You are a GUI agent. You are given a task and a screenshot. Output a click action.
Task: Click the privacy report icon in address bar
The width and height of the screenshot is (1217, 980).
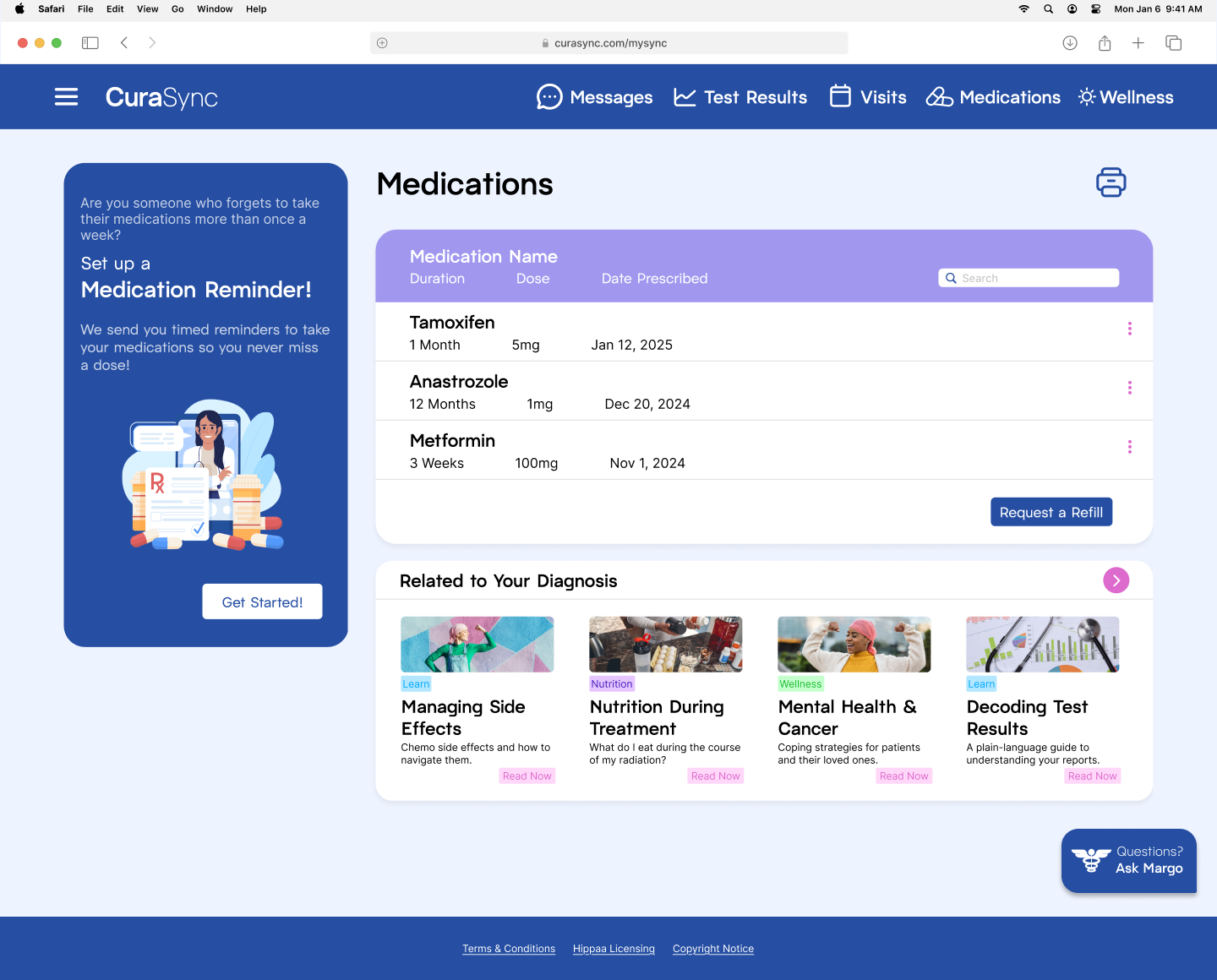coord(382,43)
